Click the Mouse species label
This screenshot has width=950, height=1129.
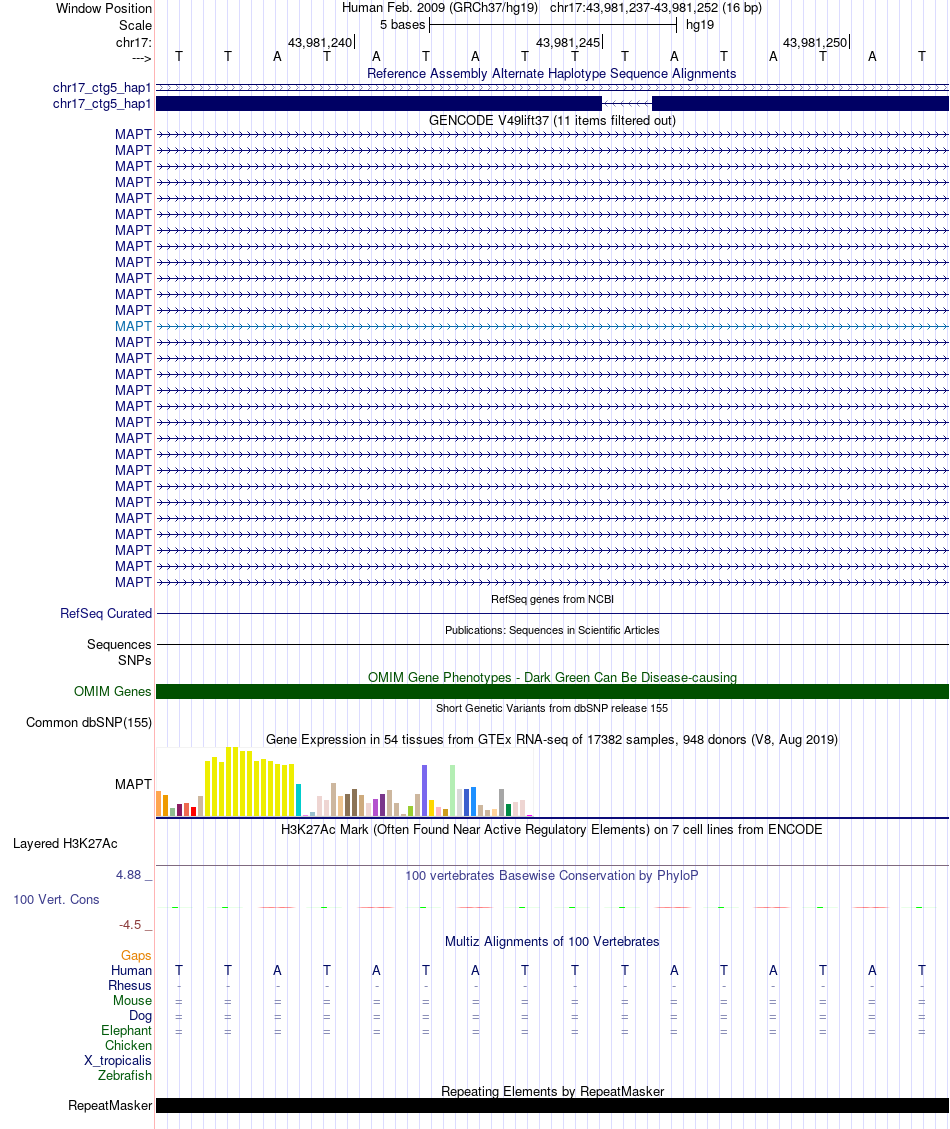pyautogui.click(x=133, y=1001)
